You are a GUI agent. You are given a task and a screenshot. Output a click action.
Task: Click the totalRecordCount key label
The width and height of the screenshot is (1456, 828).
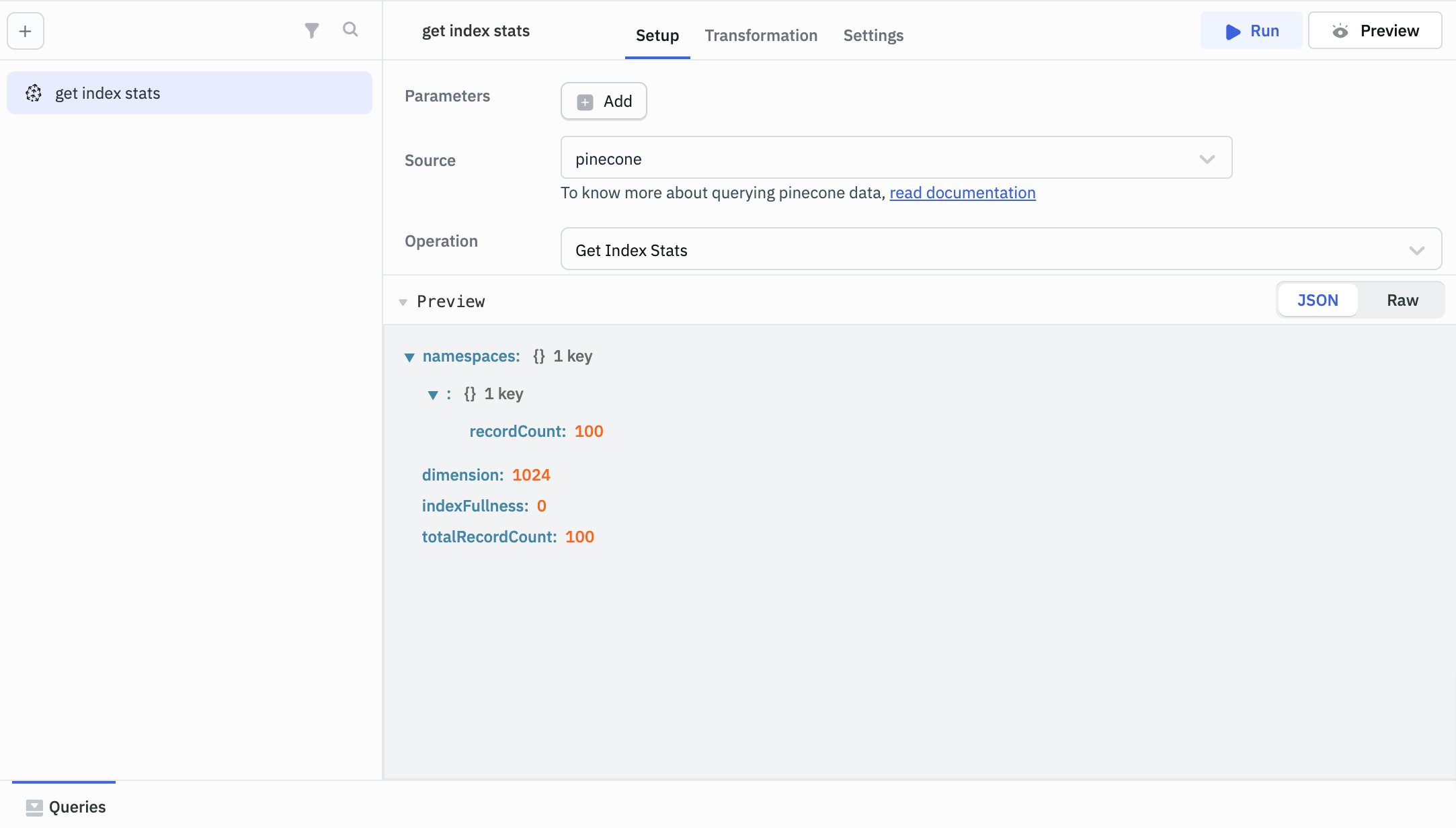[x=489, y=537]
